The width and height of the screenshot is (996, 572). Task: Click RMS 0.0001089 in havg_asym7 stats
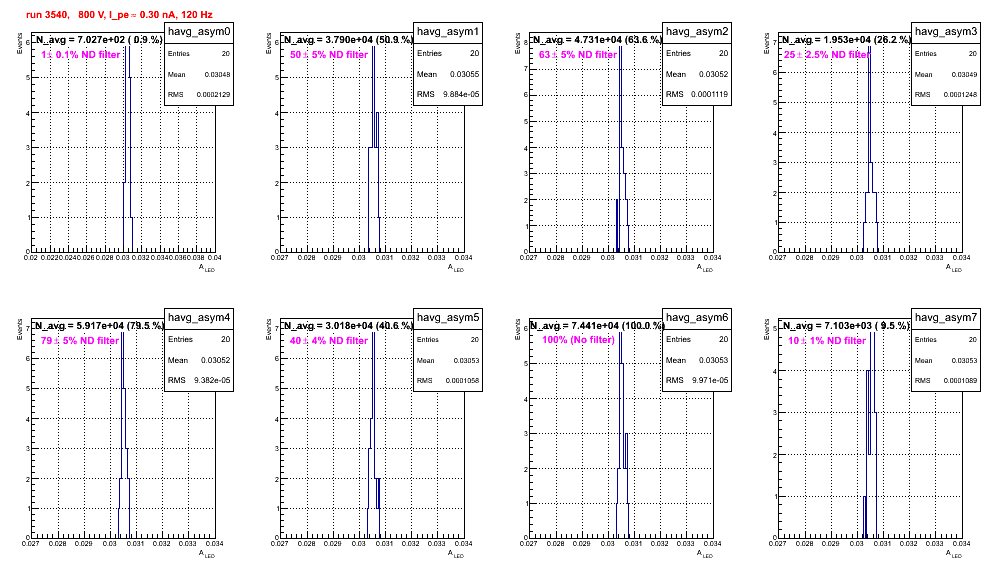(x=946, y=380)
